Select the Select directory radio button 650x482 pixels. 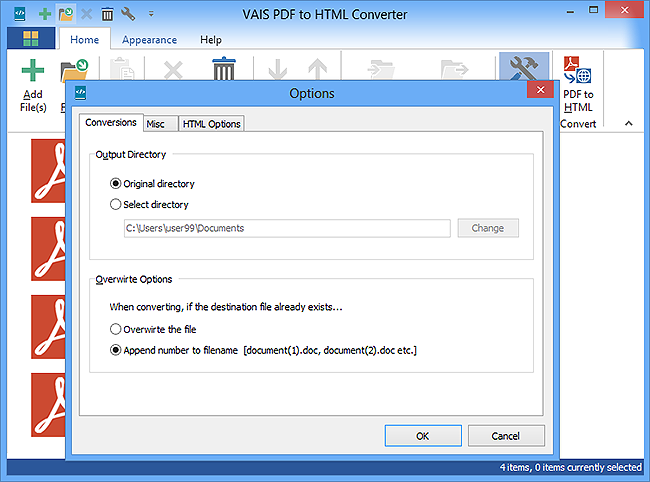click(x=115, y=204)
